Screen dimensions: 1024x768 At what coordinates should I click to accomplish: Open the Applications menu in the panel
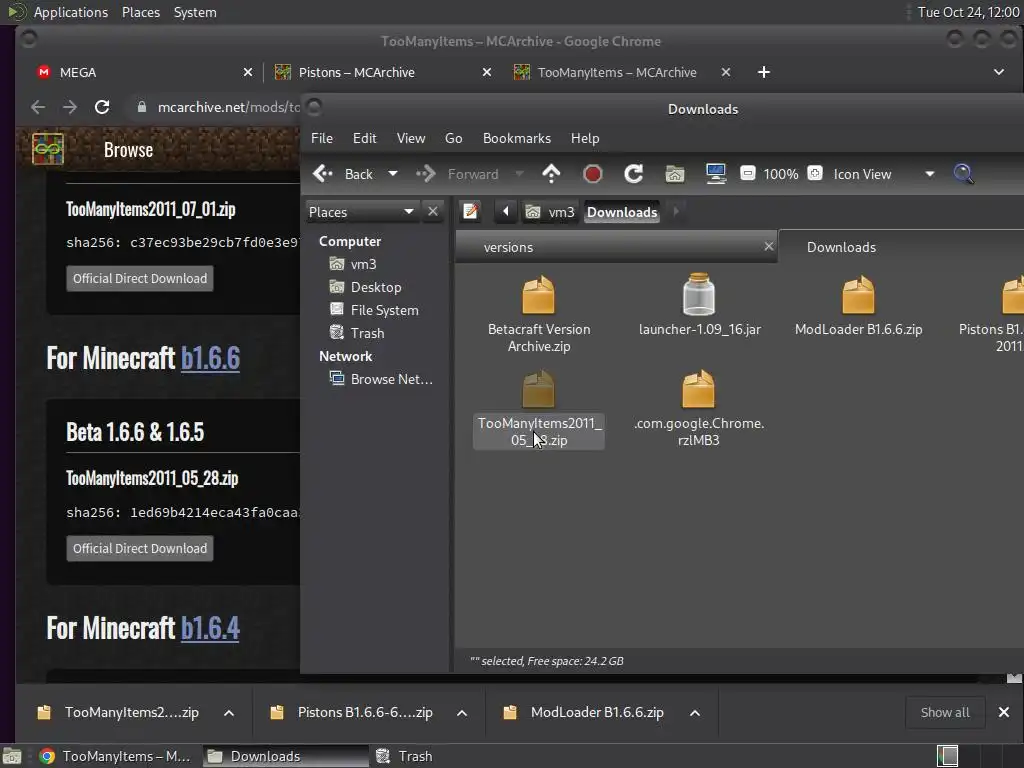coord(71,12)
